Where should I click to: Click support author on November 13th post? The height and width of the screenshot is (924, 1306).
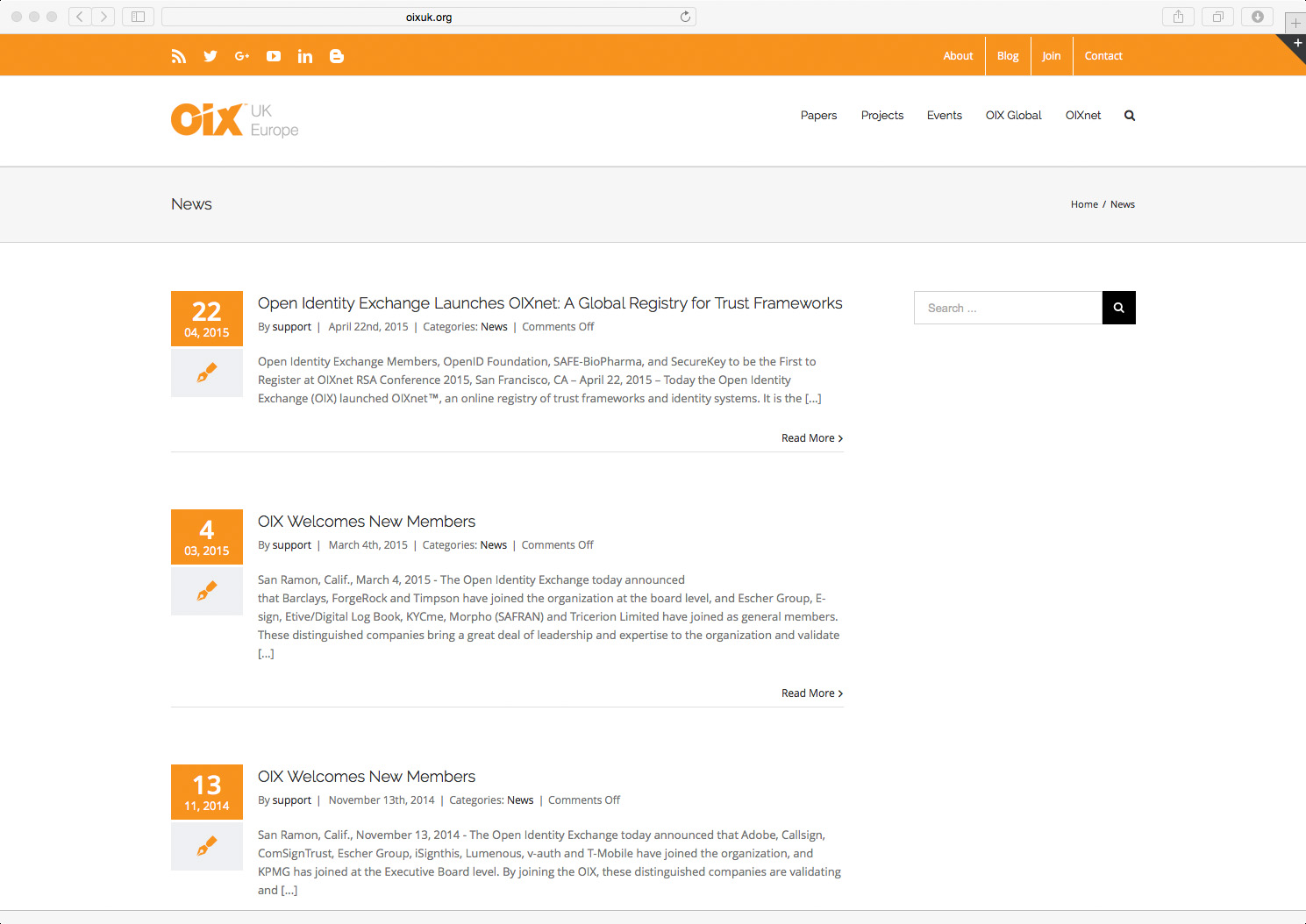tap(292, 800)
